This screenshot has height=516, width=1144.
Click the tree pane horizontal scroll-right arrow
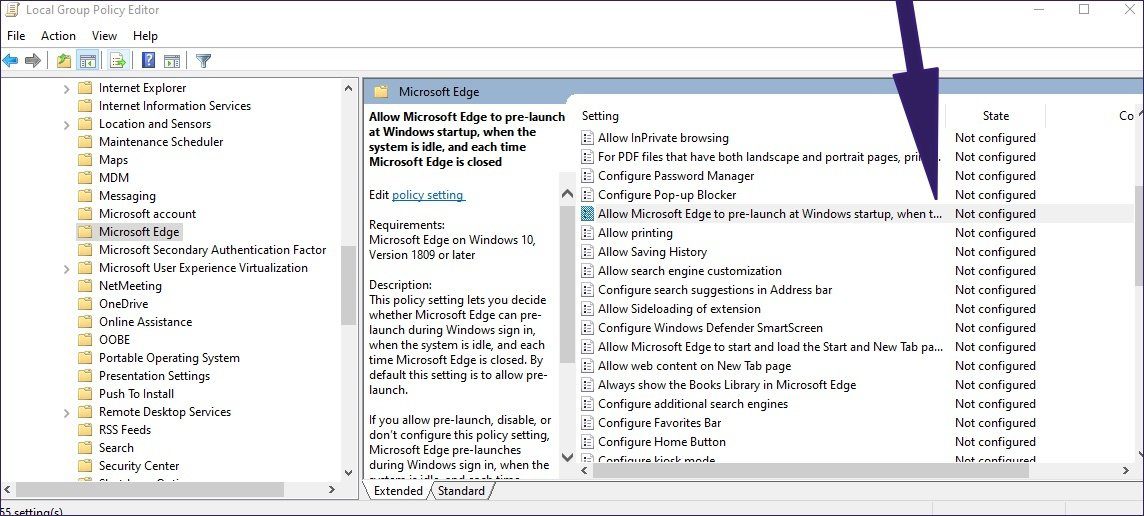pos(331,490)
